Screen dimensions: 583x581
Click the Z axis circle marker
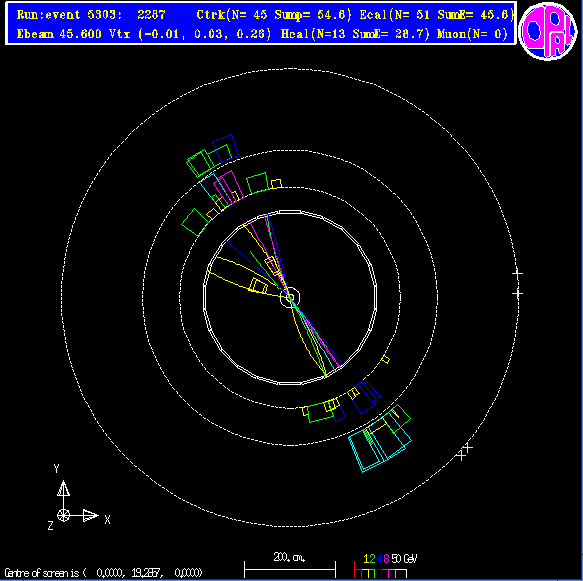tap(64, 515)
